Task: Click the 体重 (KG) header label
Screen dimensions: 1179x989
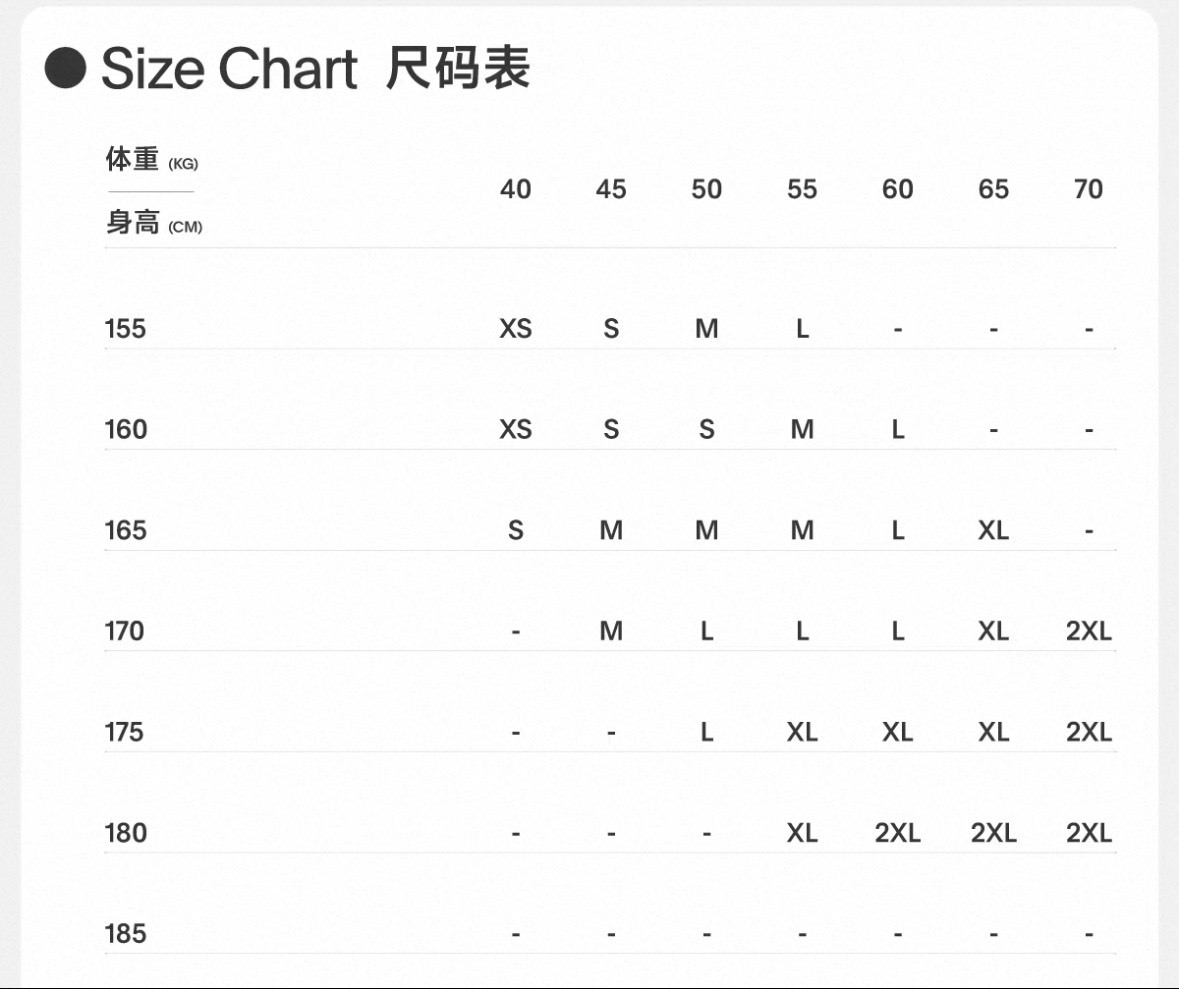Action: pyautogui.click(x=152, y=160)
